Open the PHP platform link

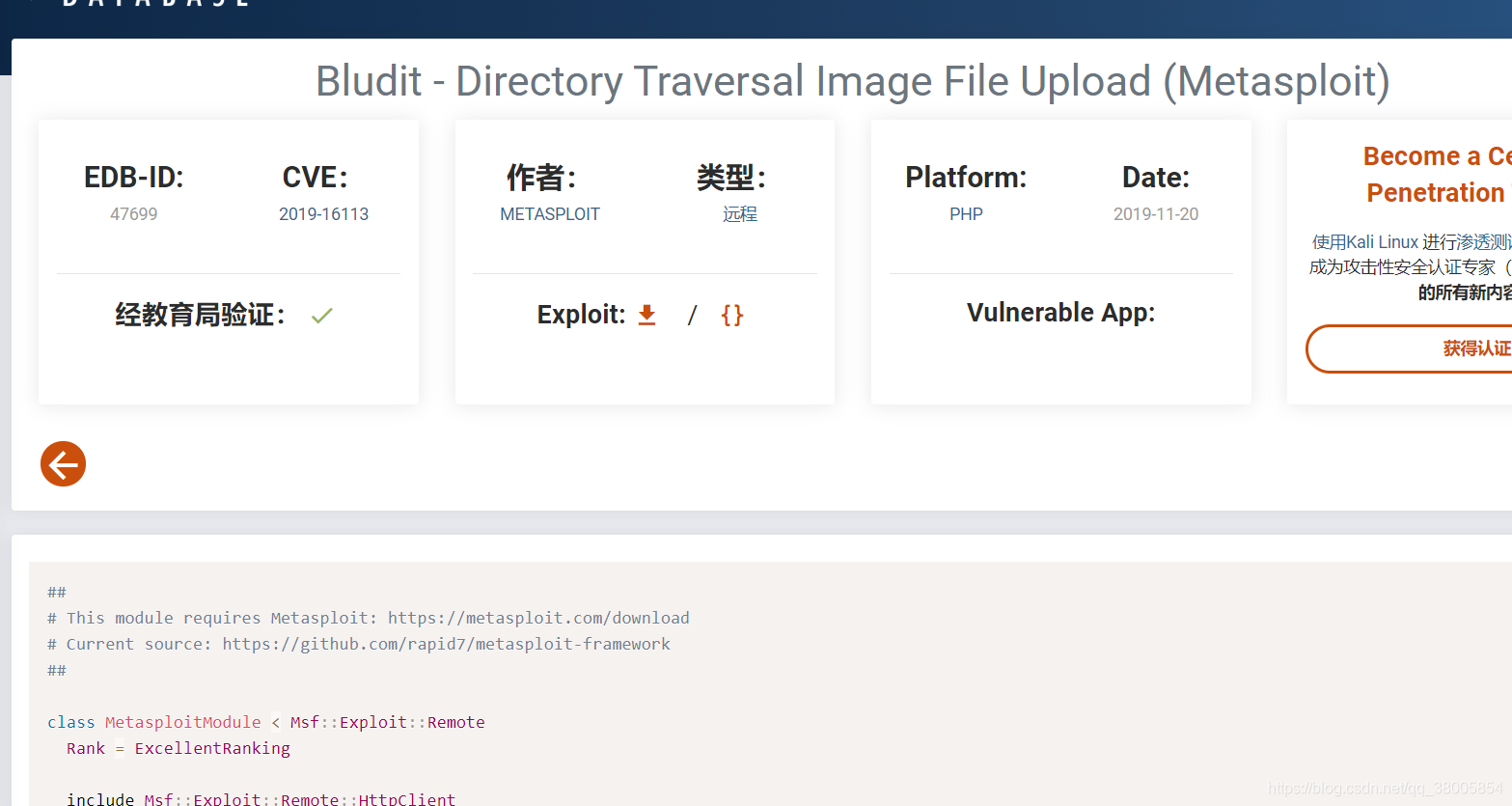(966, 214)
